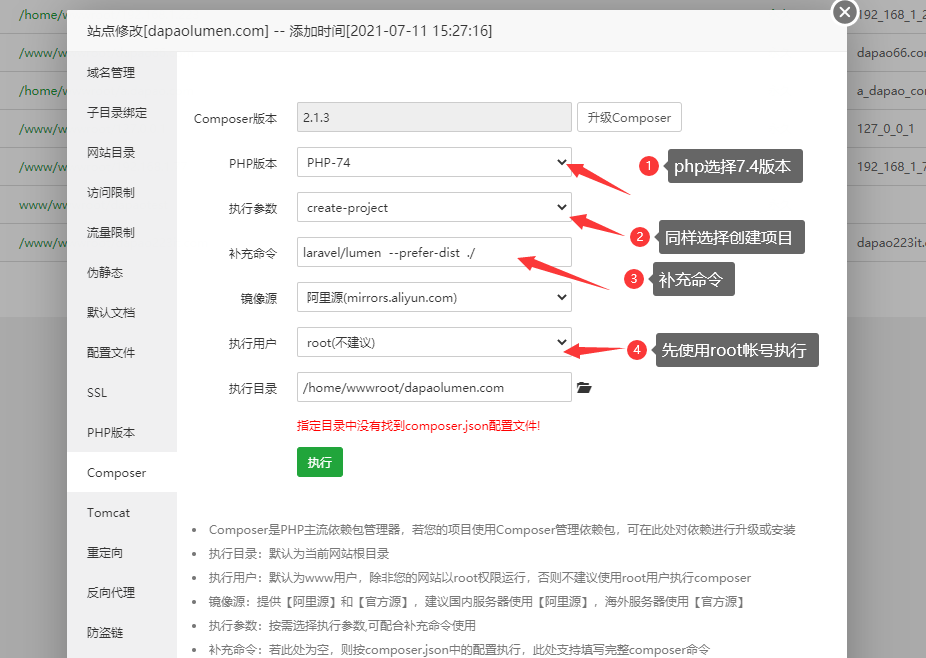Select the 访问限制 sidebar tab

(x=122, y=193)
